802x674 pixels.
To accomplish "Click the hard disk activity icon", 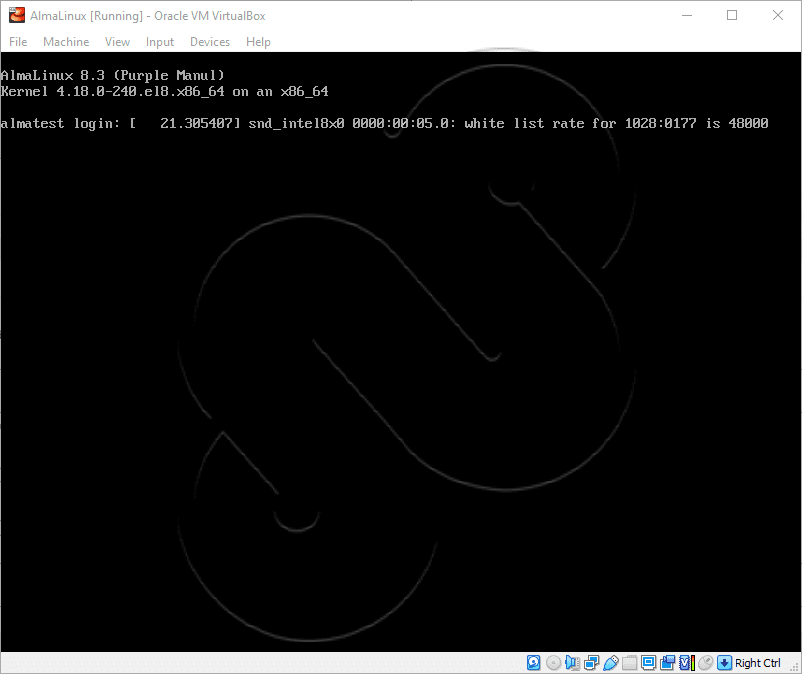I will click(x=533, y=663).
